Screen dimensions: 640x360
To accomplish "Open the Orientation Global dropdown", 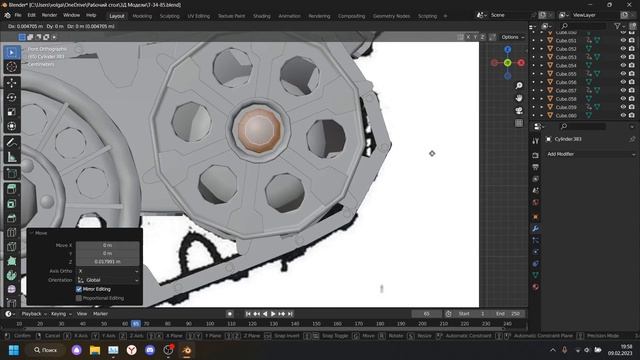I will click(108, 280).
